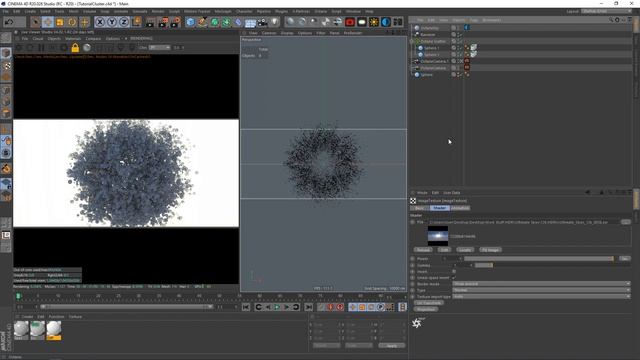The width and height of the screenshot is (640, 360).
Task: Click the Reload button under image preview
Action: coord(423,250)
